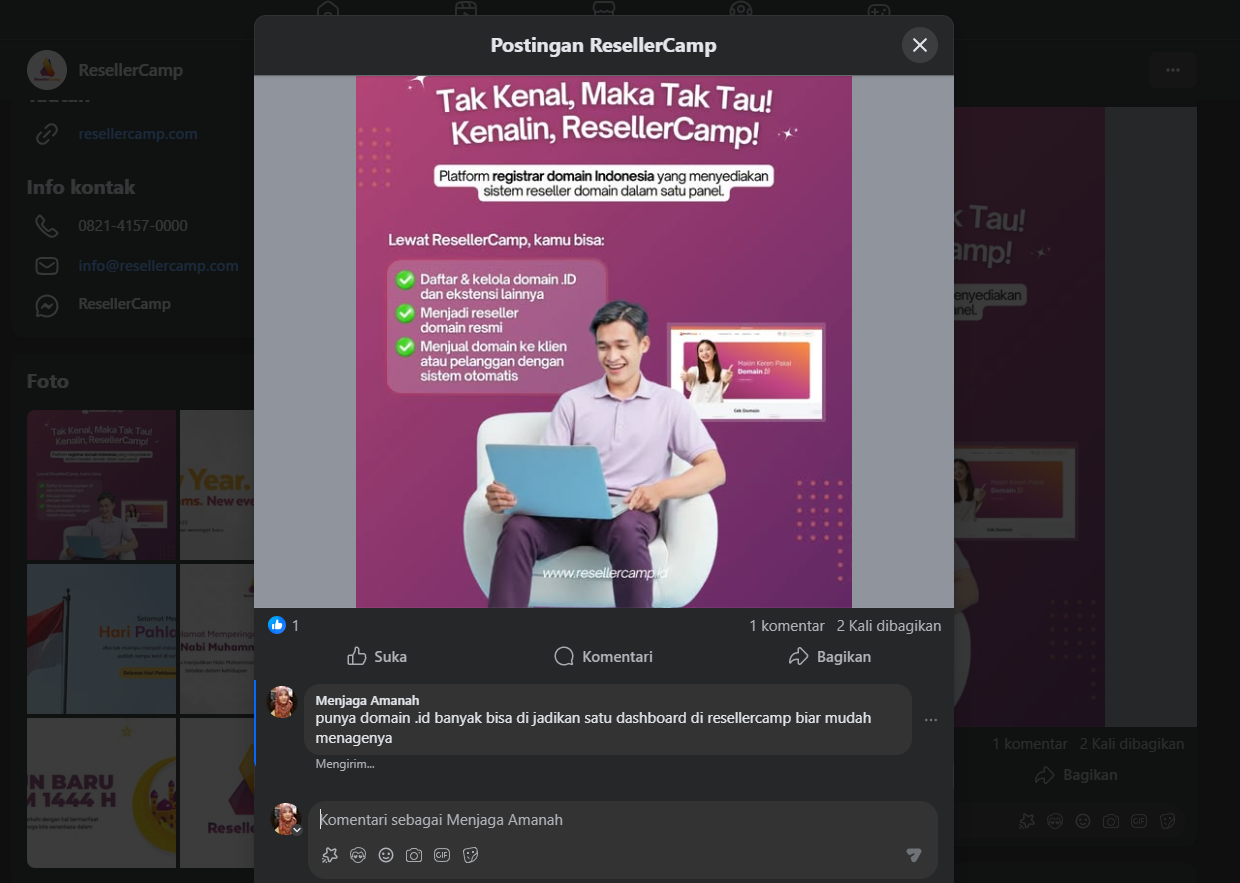The image size is (1240, 883).
Task: Open the avatar emoji picker in the comment box
Action: (x=358, y=855)
